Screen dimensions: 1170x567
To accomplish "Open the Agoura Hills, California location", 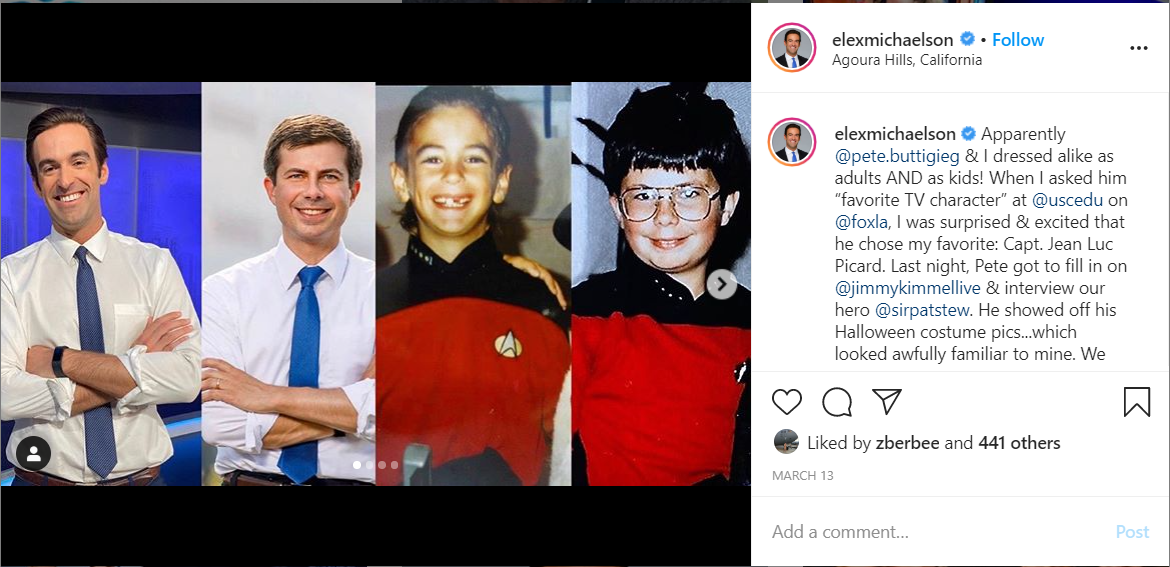I will (907, 60).
